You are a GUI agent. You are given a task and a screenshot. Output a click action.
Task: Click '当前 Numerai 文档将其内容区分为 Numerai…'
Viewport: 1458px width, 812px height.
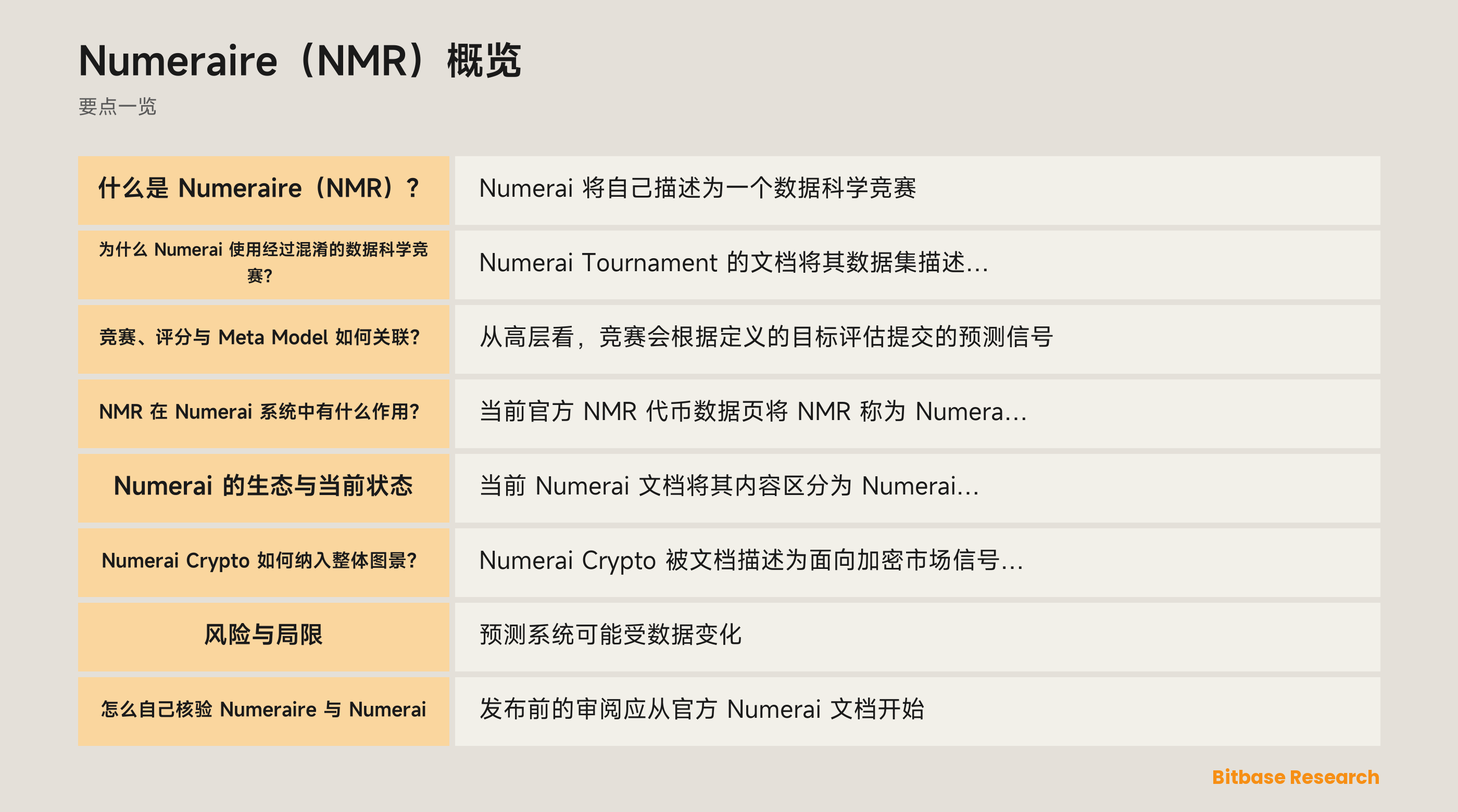pyautogui.click(x=729, y=486)
